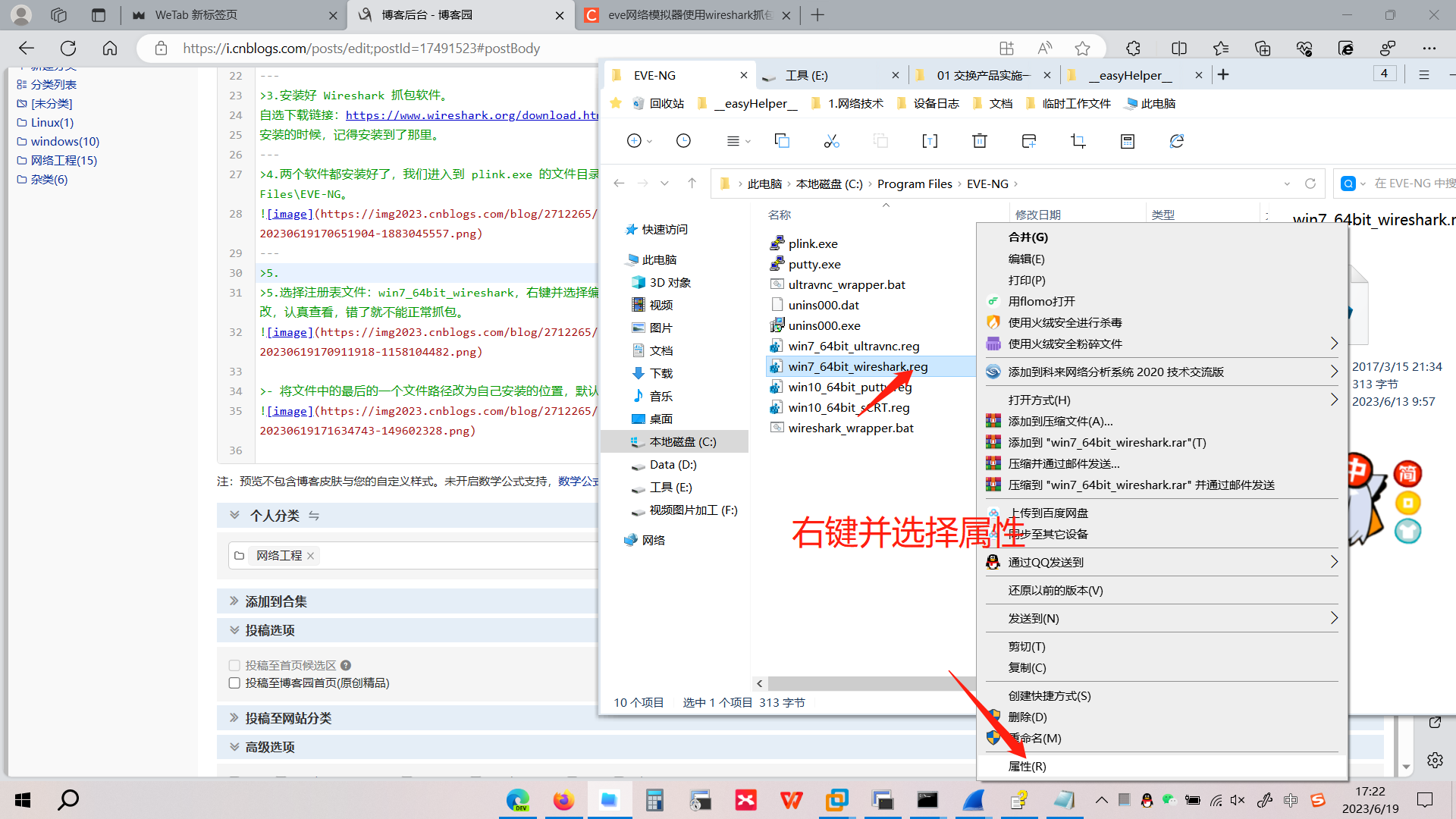Open the new item dropdown in file toolbar
Viewport: 1456px width, 819px height.
[640, 141]
